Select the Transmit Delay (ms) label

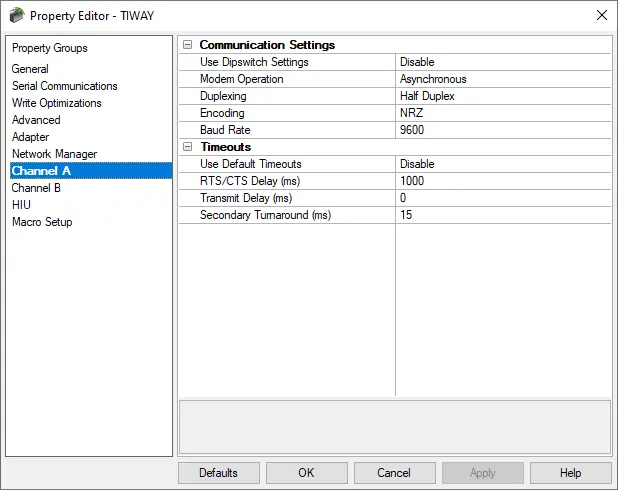click(246, 197)
